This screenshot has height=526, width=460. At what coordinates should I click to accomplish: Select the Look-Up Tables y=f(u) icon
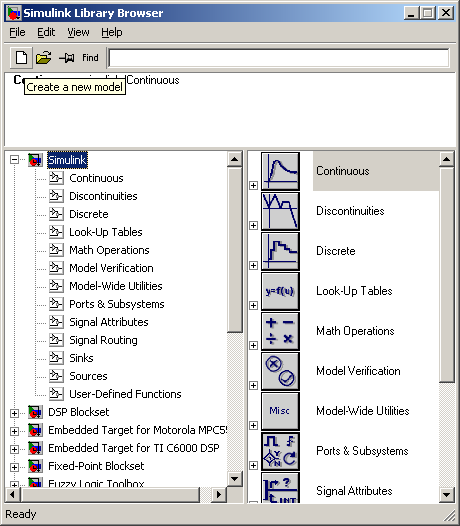click(x=280, y=291)
